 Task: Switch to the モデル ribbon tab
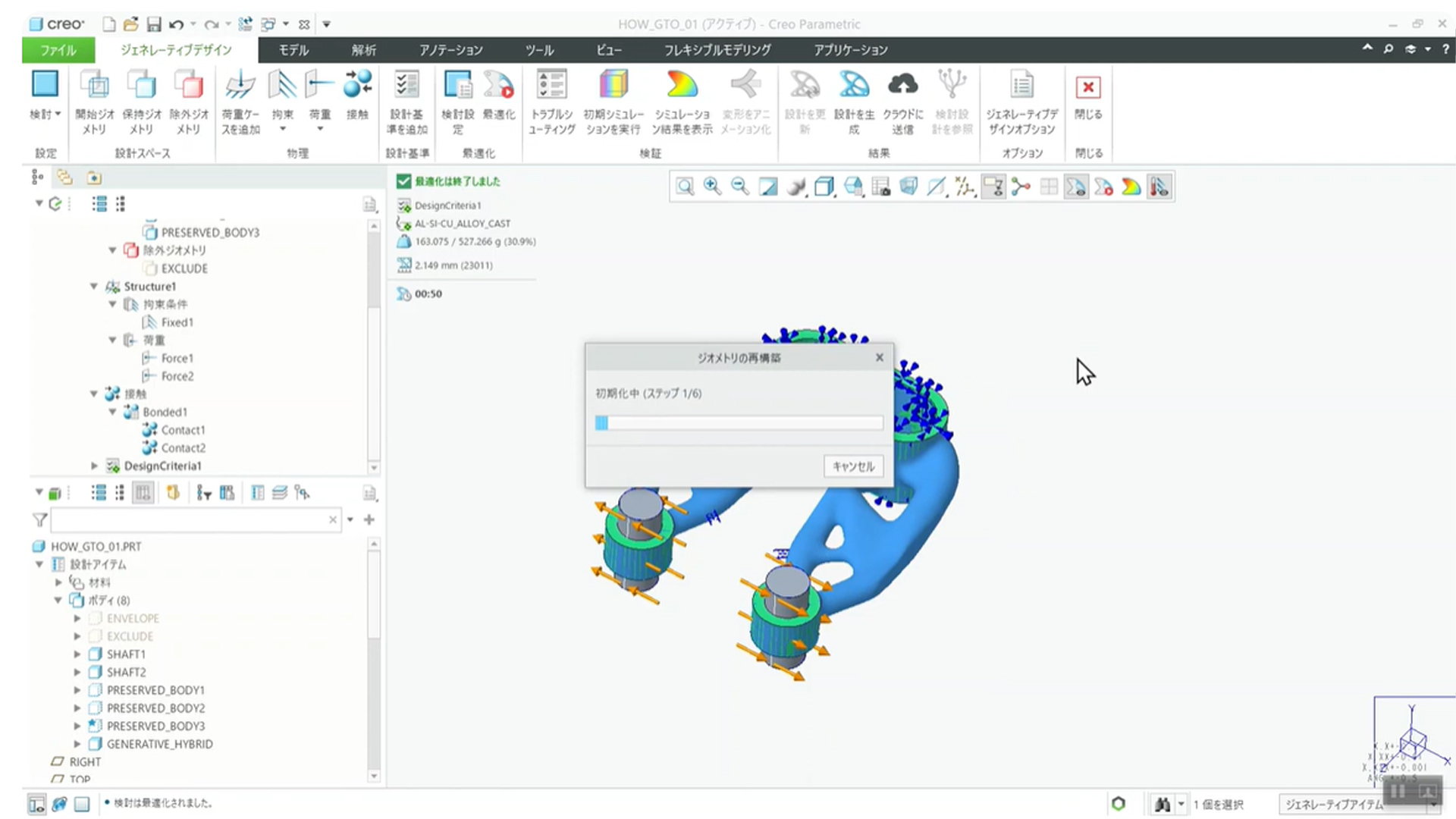[x=293, y=50]
